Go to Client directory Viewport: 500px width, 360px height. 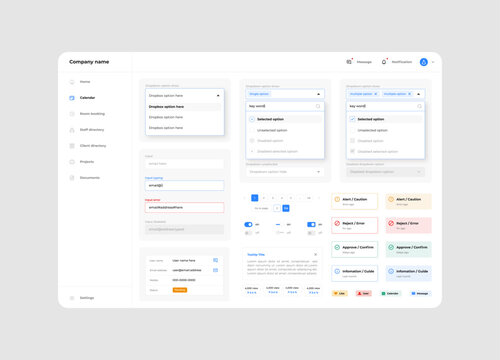tap(93, 146)
